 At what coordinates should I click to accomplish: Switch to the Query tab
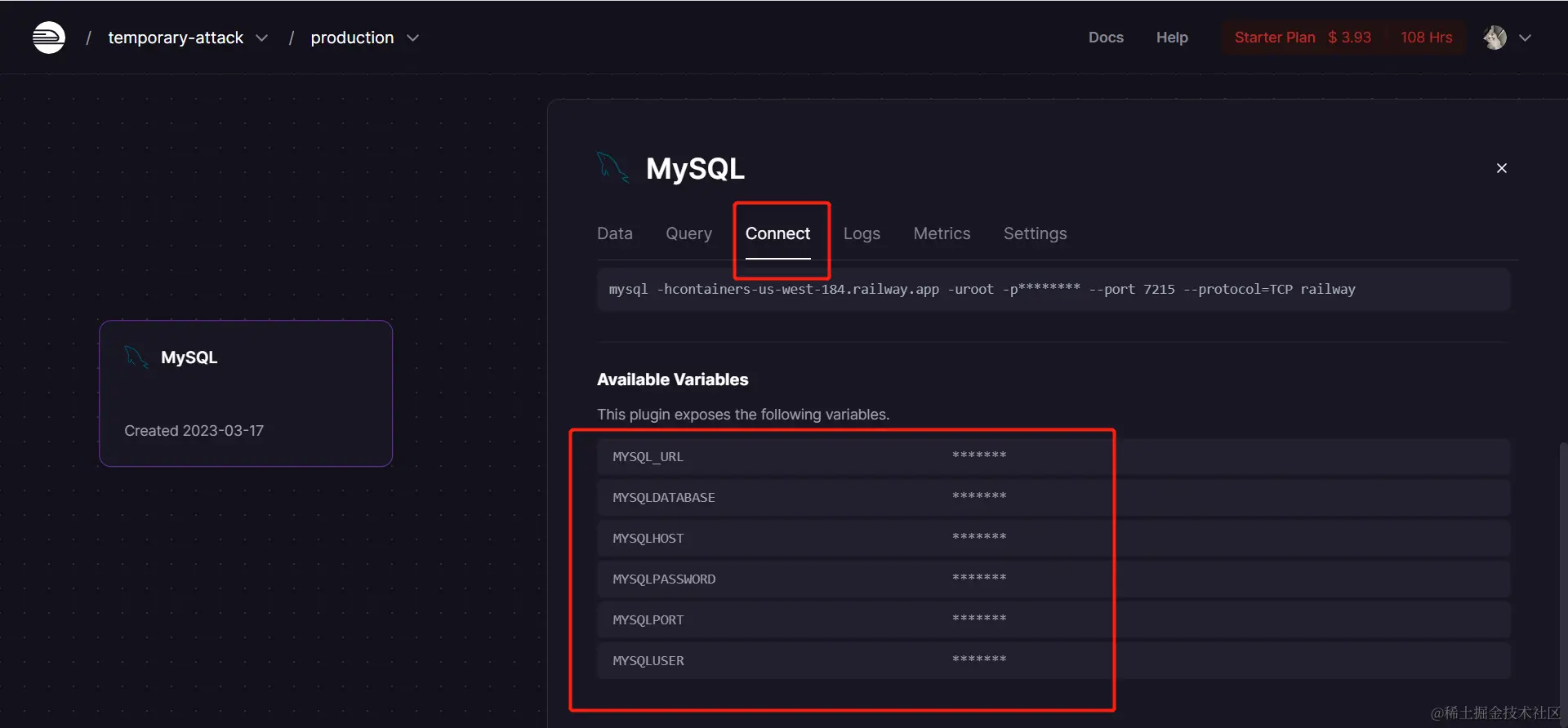[688, 233]
